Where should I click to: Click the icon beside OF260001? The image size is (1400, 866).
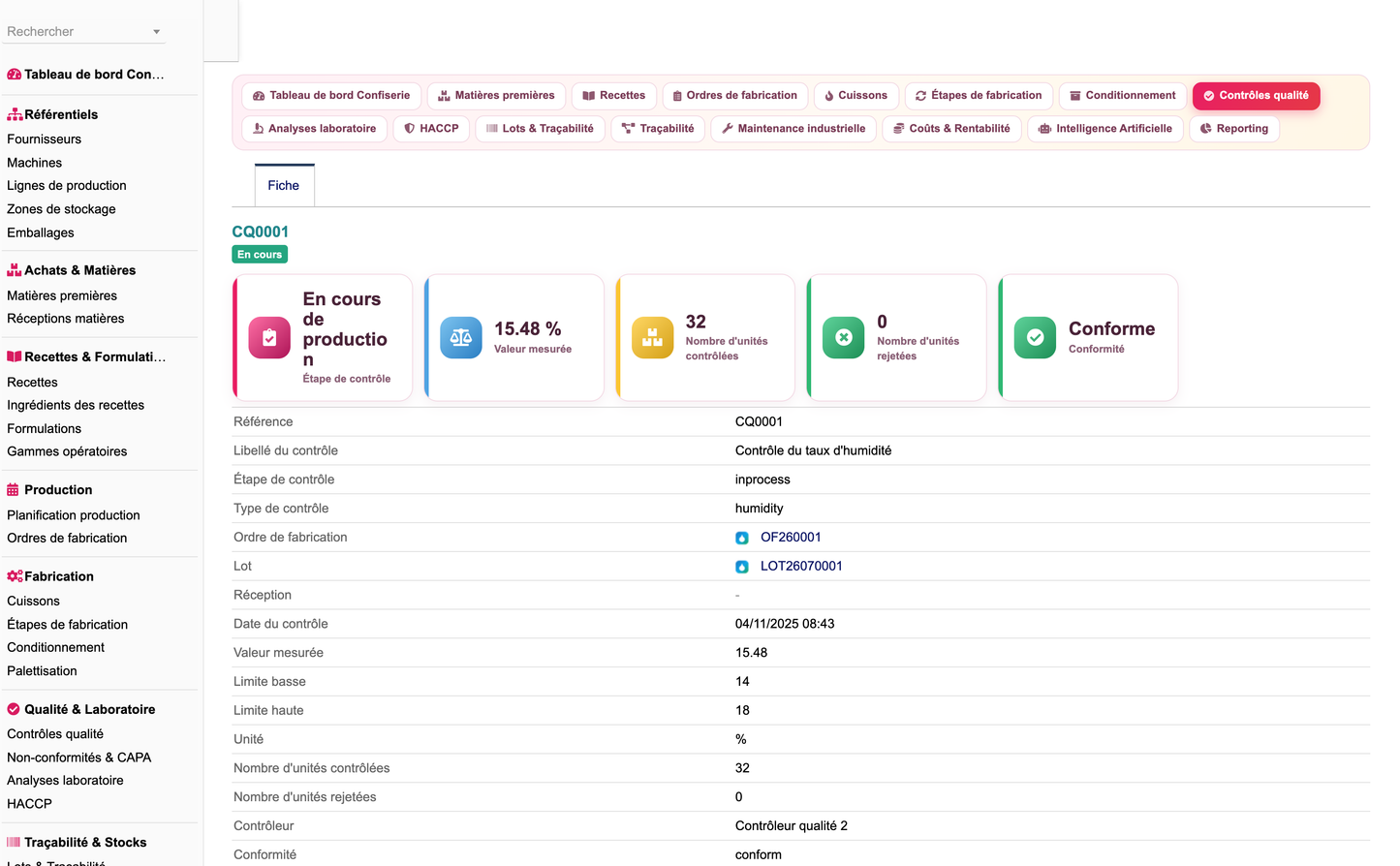(x=742, y=539)
